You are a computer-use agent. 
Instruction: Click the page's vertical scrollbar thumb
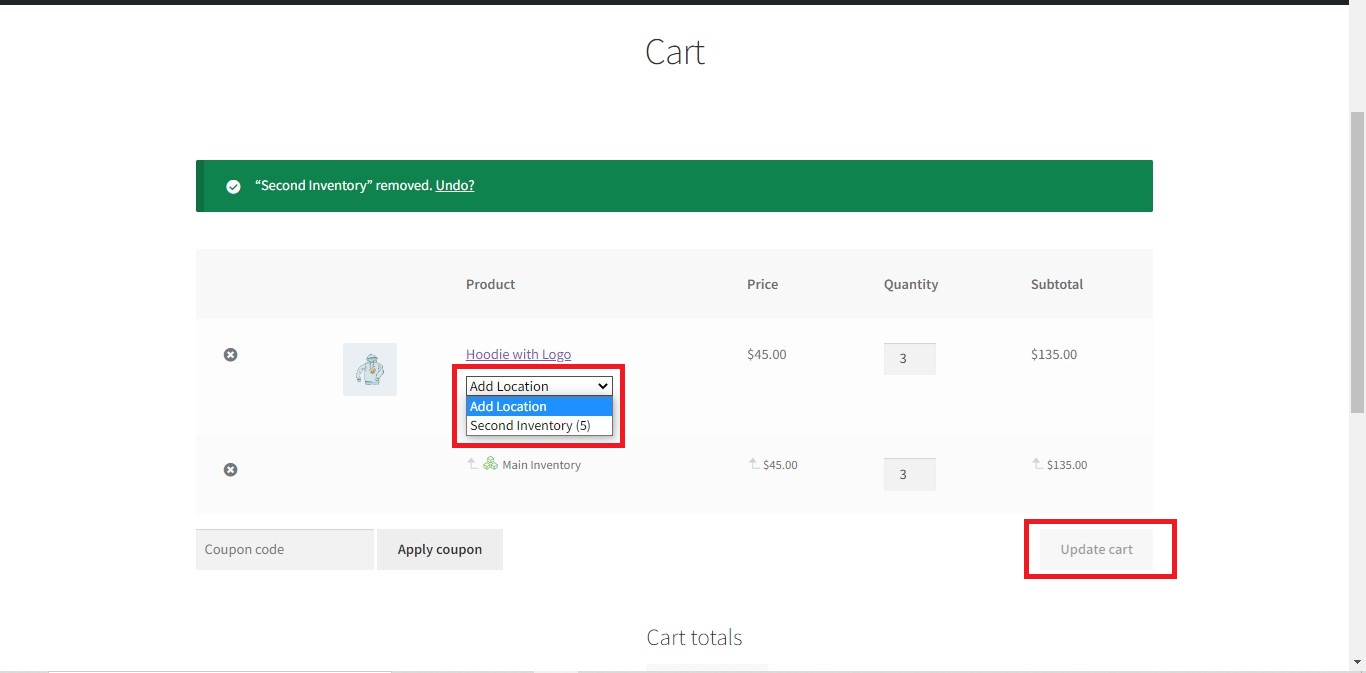coord(1357,263)
